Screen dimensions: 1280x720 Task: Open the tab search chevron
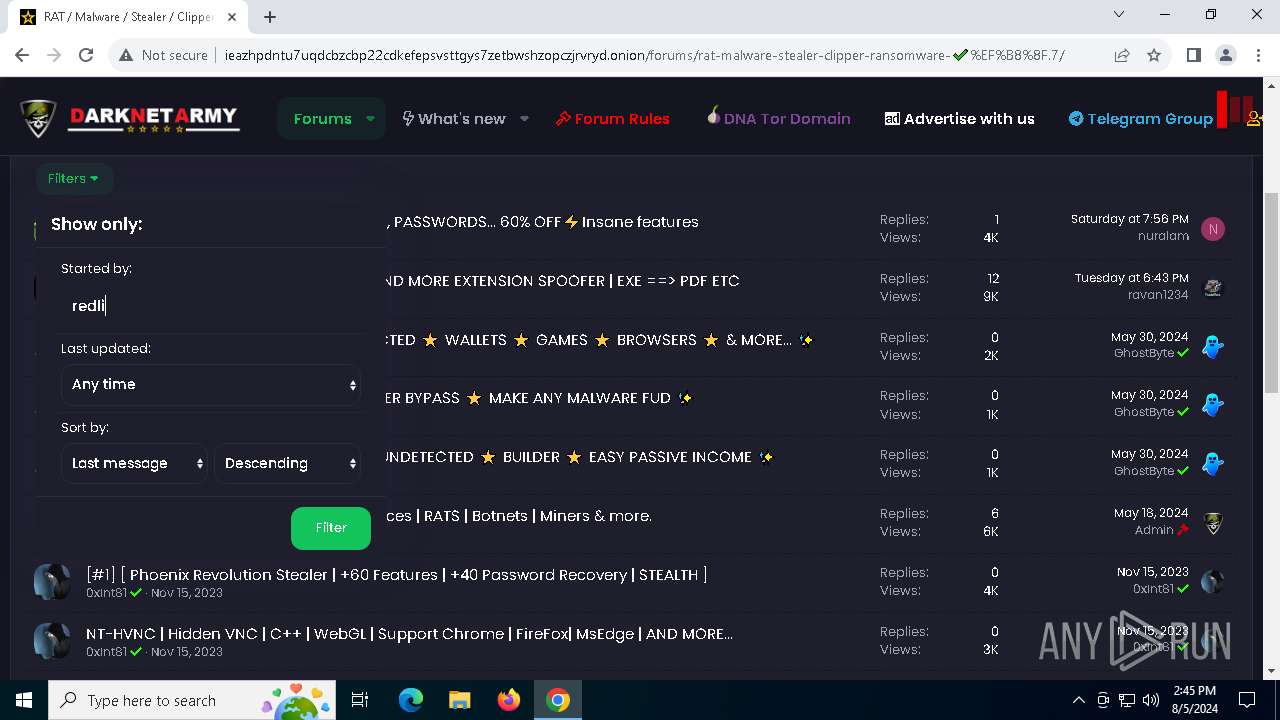[1119, 15]
